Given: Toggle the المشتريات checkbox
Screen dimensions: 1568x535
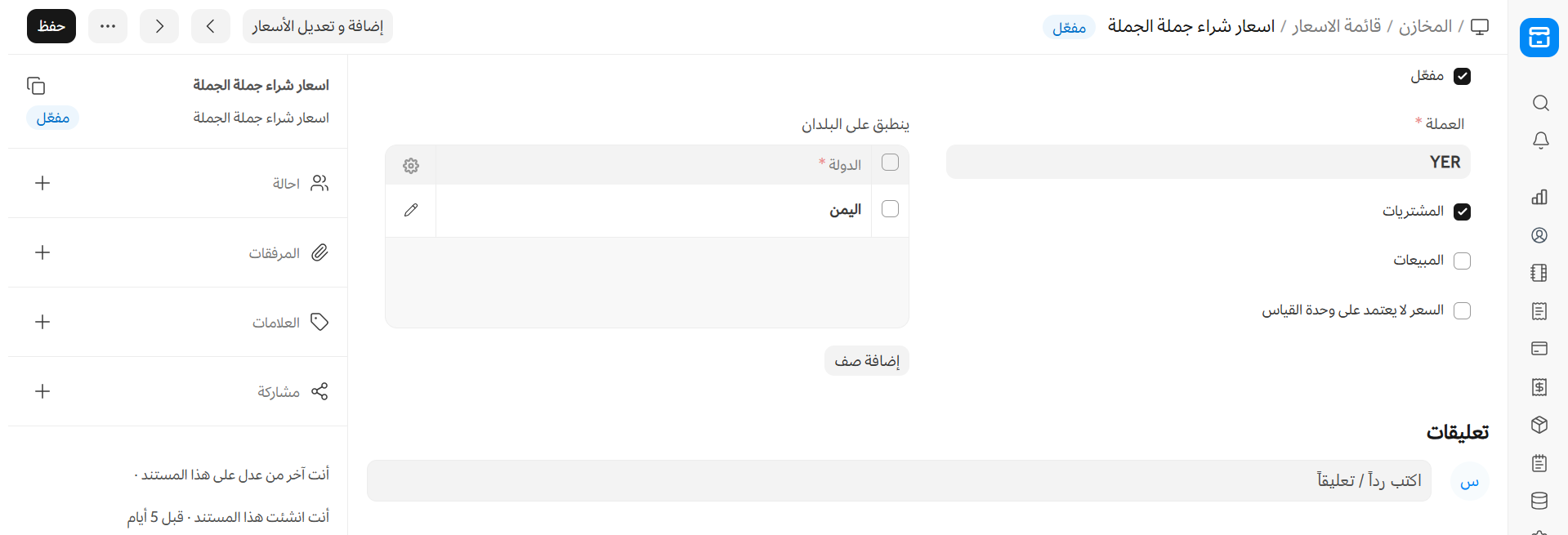Looking at the screenshot, I should 1462,212.
